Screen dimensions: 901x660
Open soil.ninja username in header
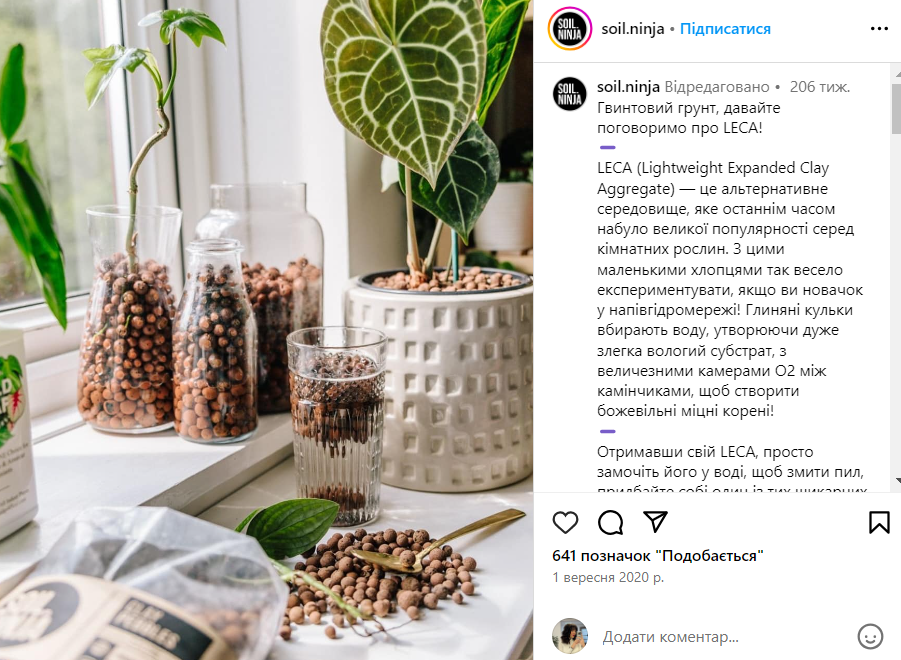coord(633,29)
